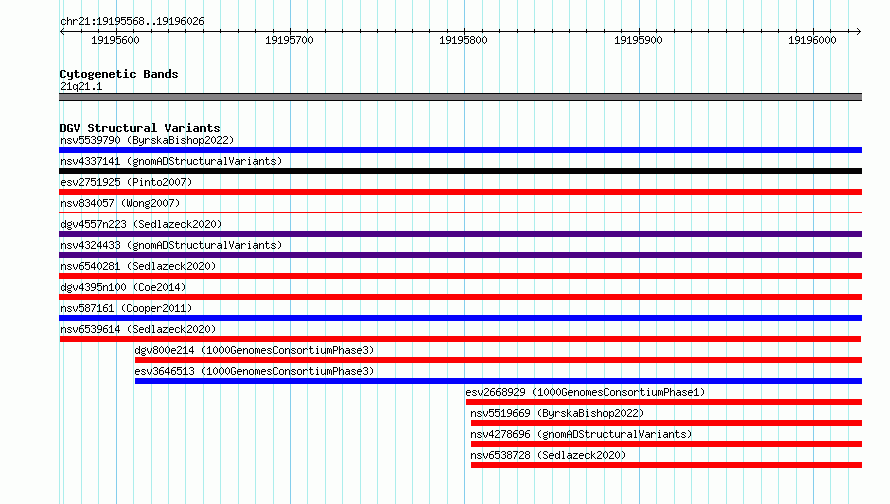This screenshot has width=890, height=504.
Task: Click ruler position 19196000
Action: pos(812,40)
